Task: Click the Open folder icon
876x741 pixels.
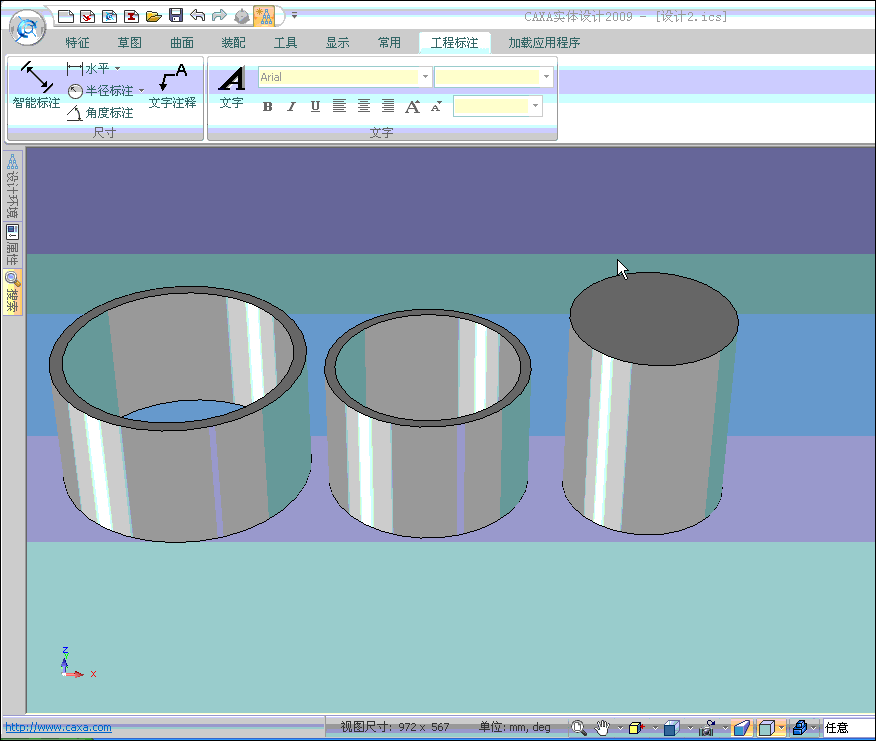Action: (153, 16)
